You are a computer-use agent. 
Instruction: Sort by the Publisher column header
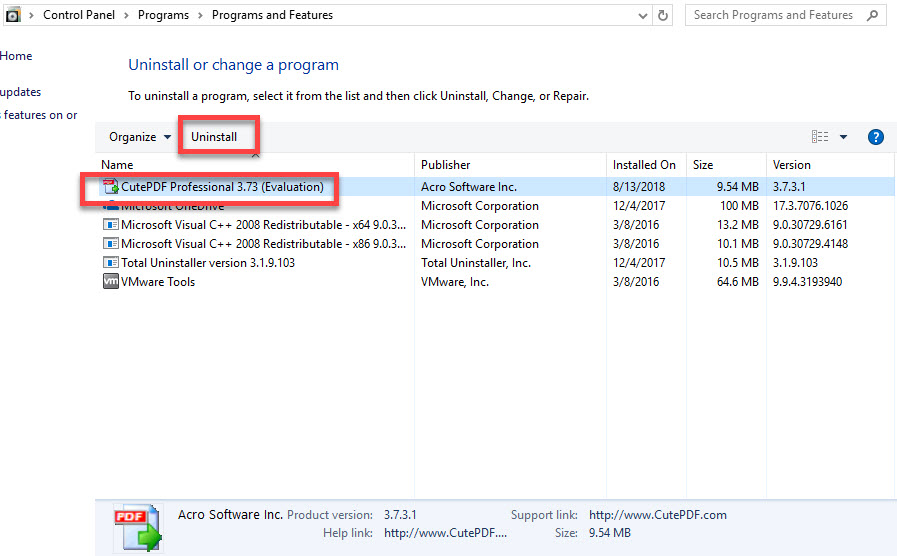pos(446,165)
